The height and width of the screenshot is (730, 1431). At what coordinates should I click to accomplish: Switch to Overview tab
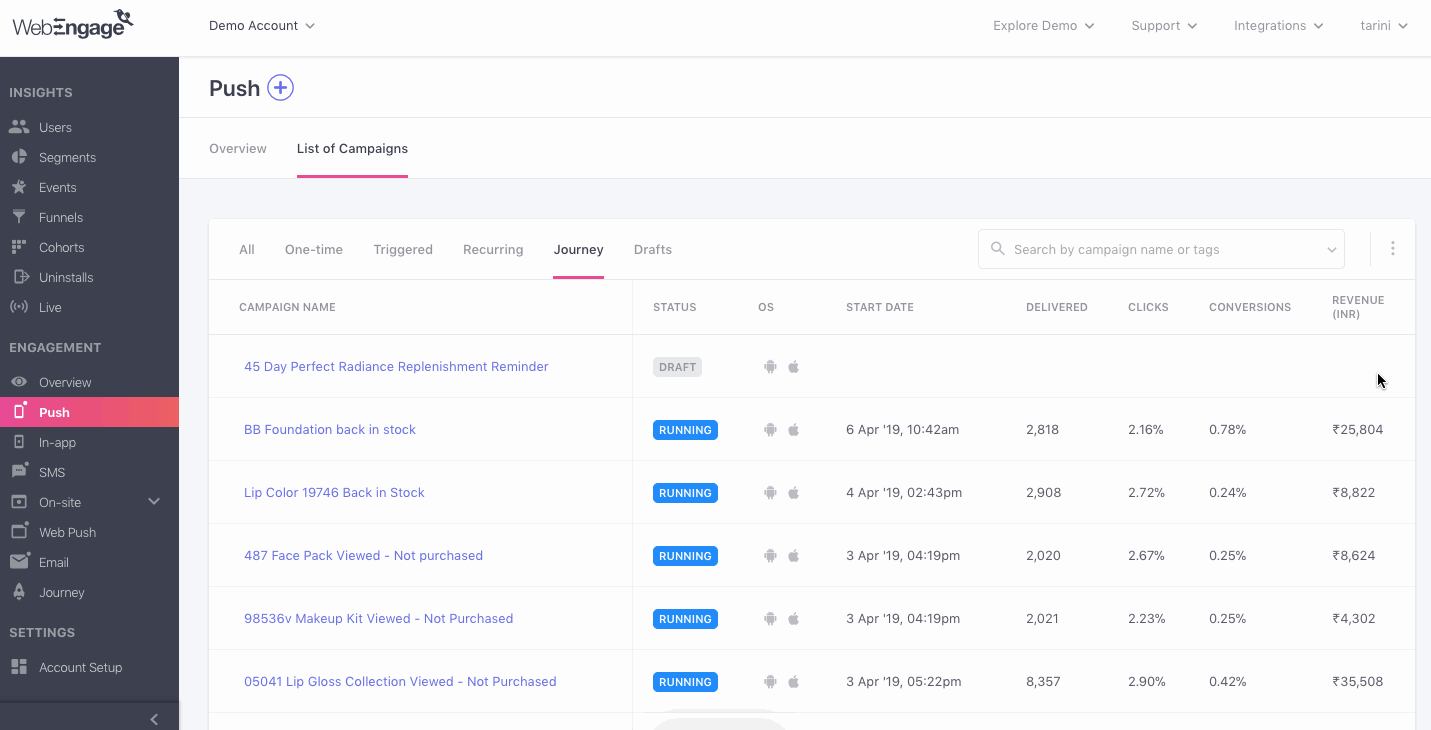click(x=238, y=148)
